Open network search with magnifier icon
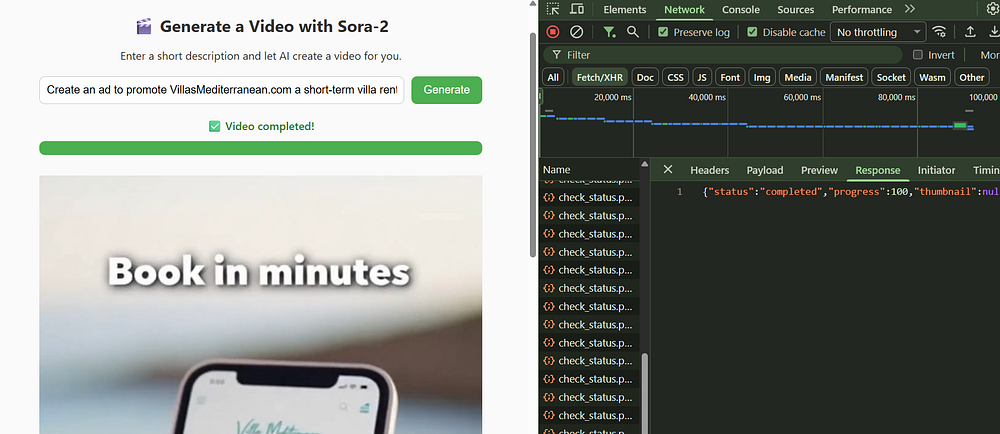The height and width of the screenshot is (434, 1000). coord(633,32)
